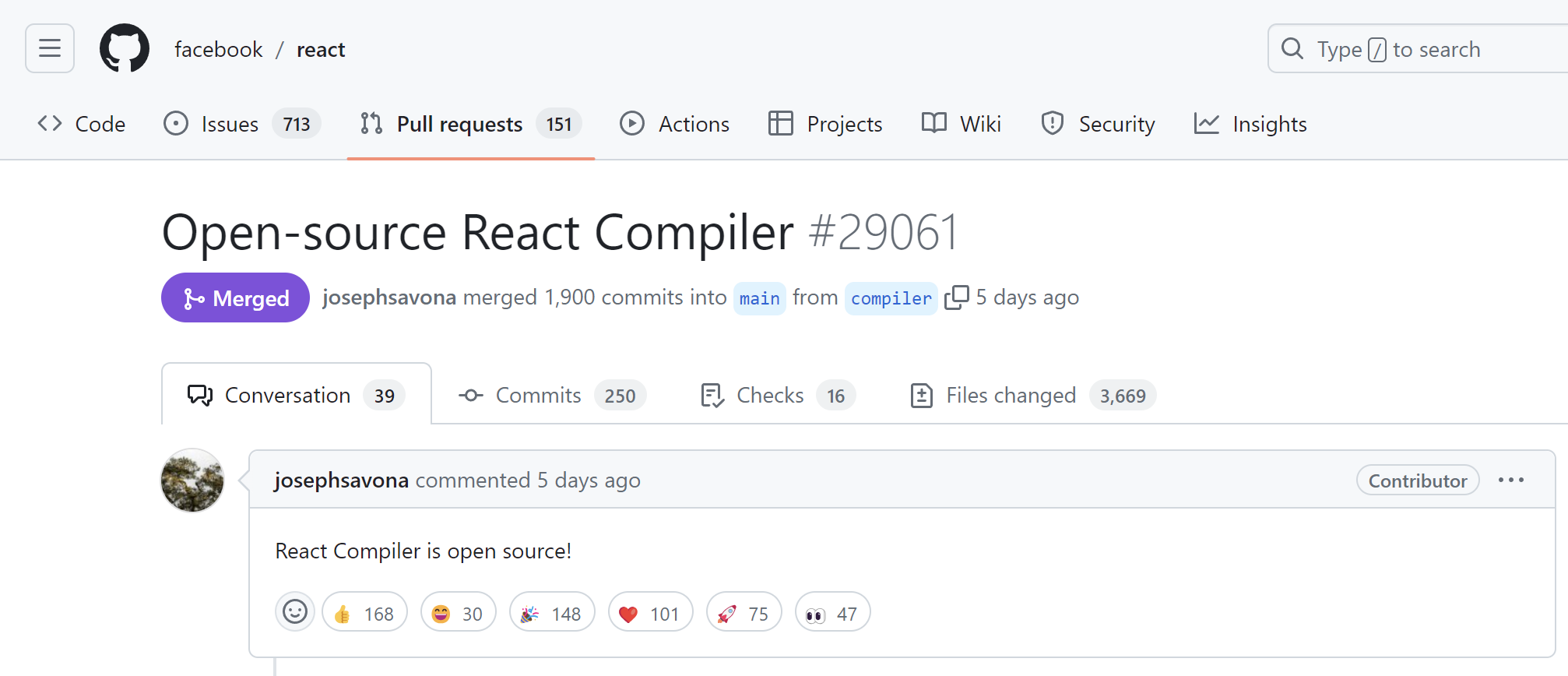Open the comment's three-dot options menu
The width and height of the screenshot is (1568, 676).
1511,480
